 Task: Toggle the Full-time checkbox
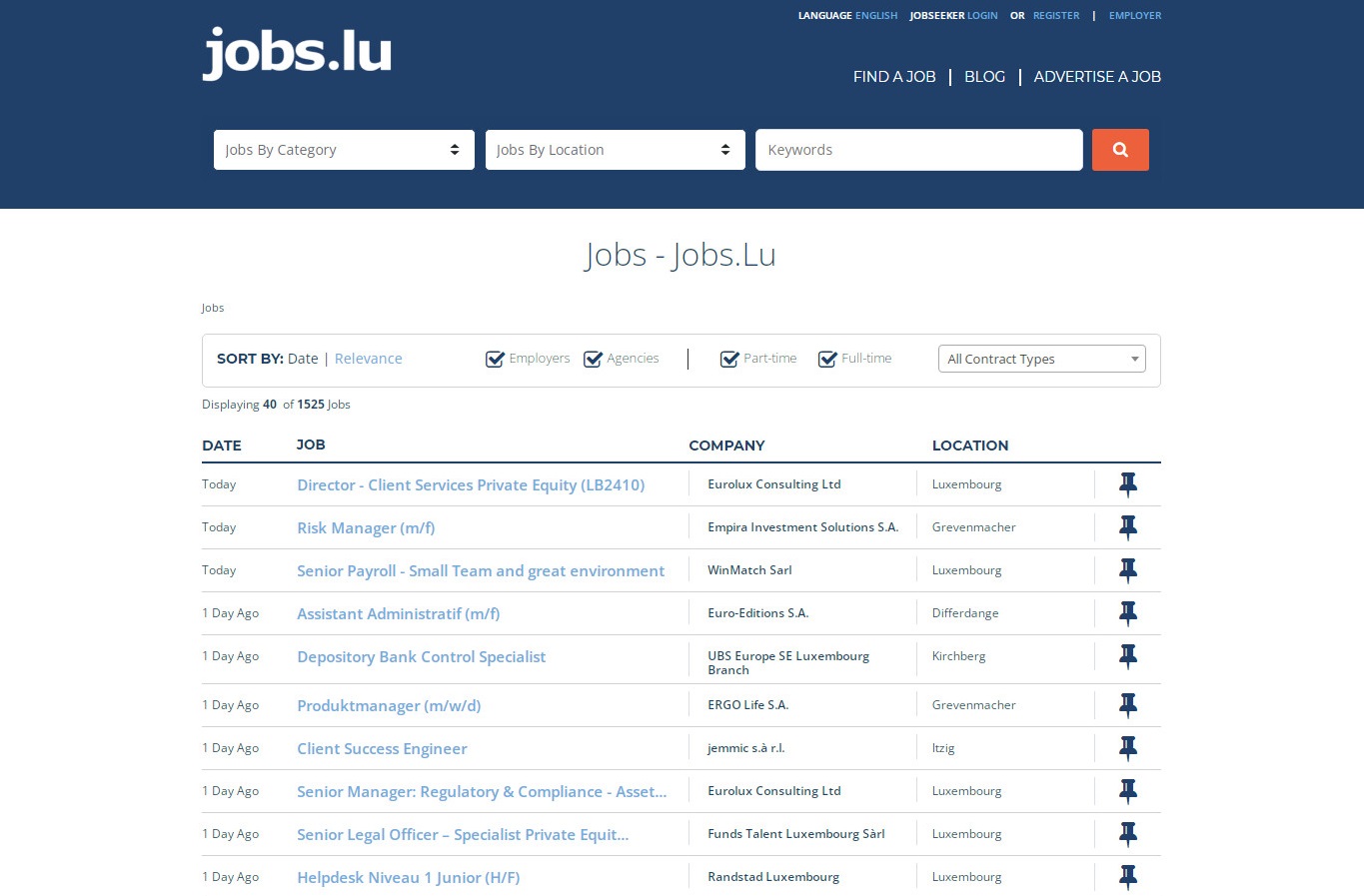click(x=827, y=360)
